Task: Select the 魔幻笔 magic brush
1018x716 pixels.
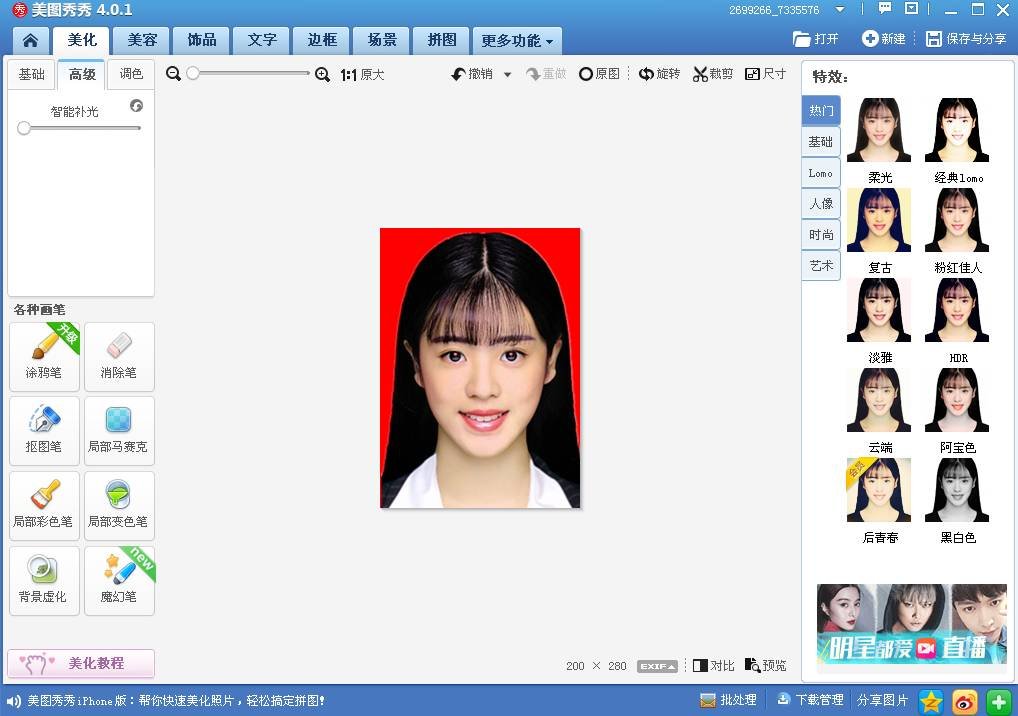Action: [119, 580]
